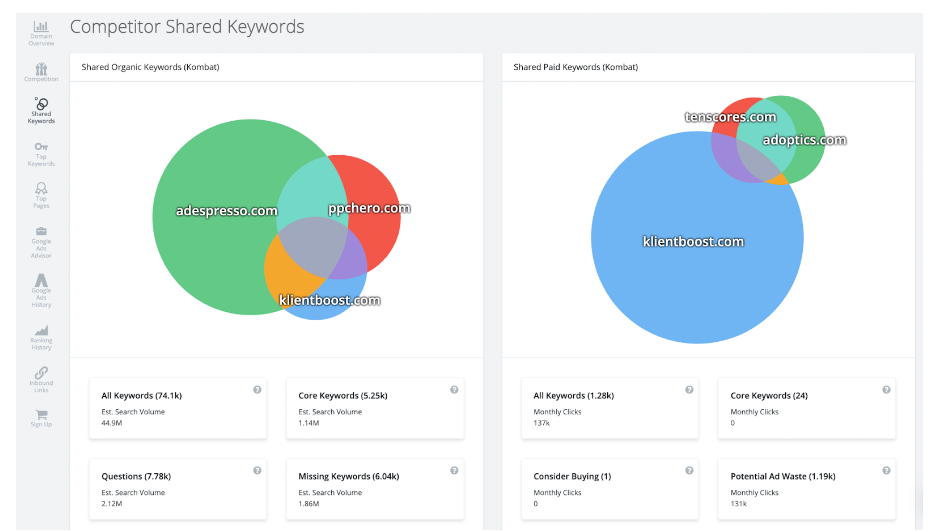
Task: Open Core Keywords (5.25k) card
Action: (375, 408)
